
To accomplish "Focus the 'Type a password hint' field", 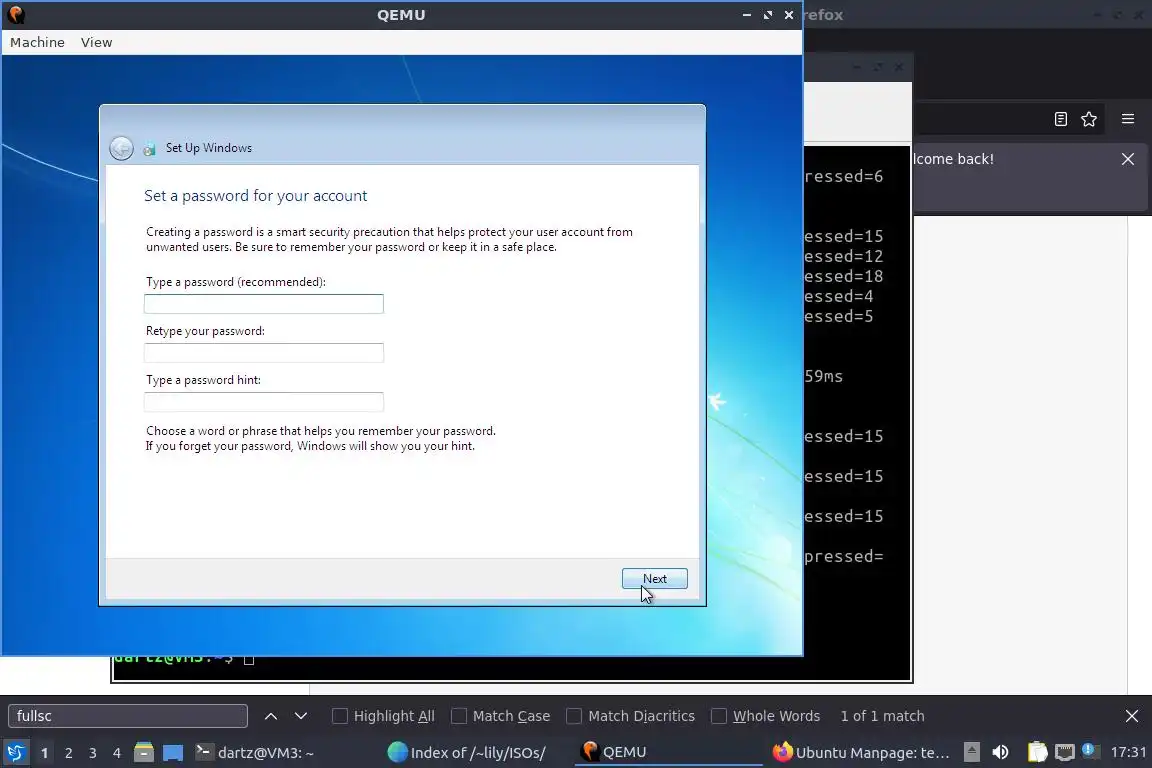I will pyautogui.click(x=264, y=402).
